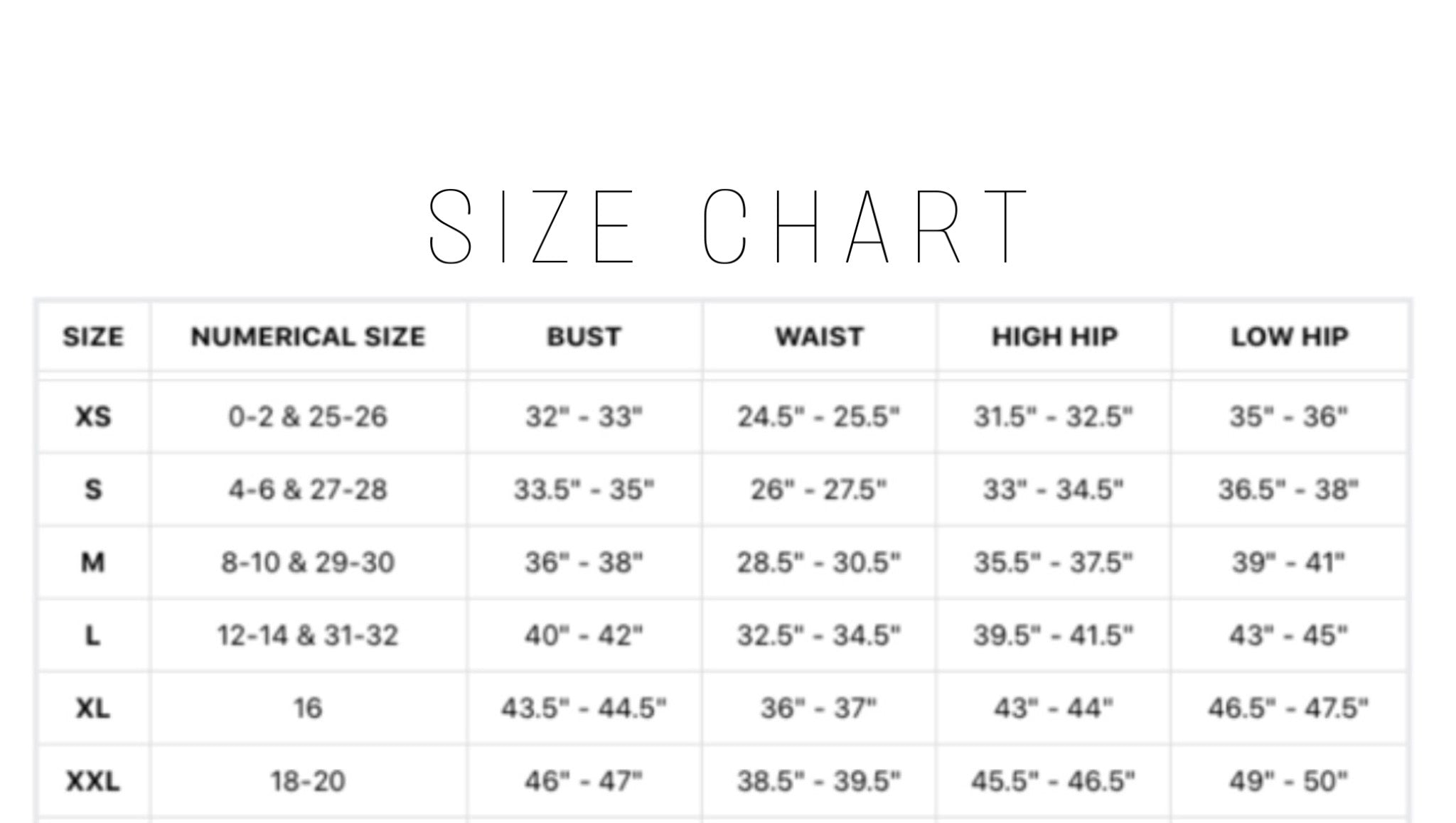Click the 18-20 numerical size cell
The height and width of the screenshot is (823, 1456).
[308, 782]
